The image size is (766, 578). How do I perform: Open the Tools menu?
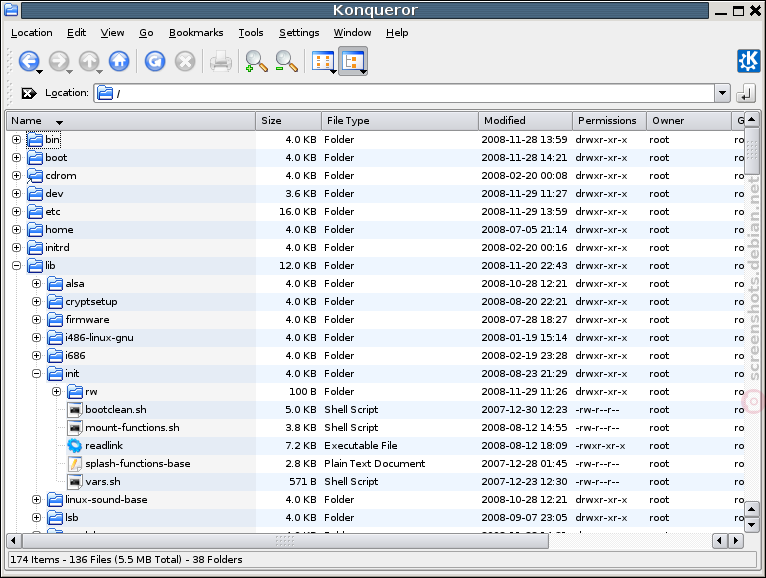tap(251, 33)
